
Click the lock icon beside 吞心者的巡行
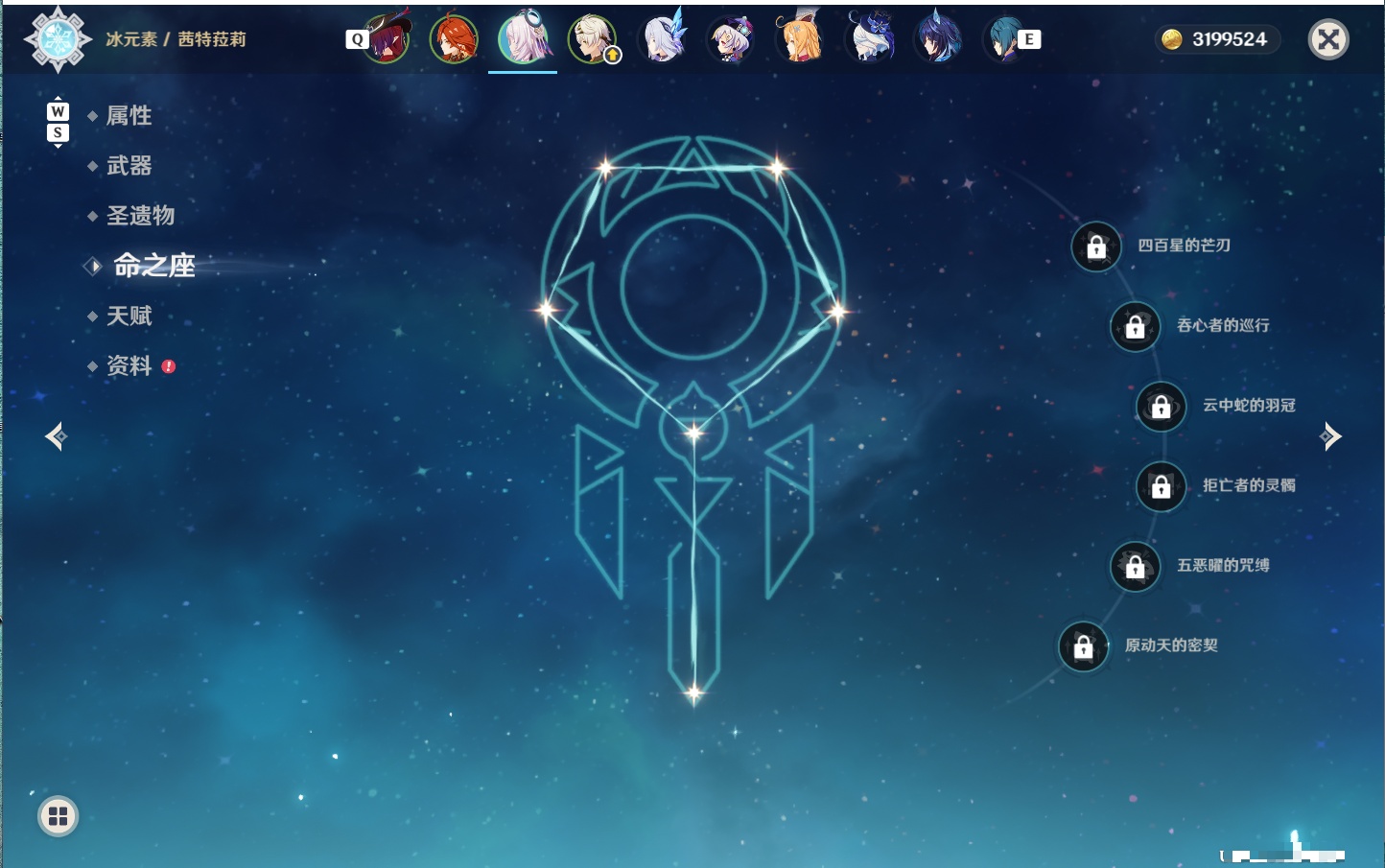coord(1136,326)
